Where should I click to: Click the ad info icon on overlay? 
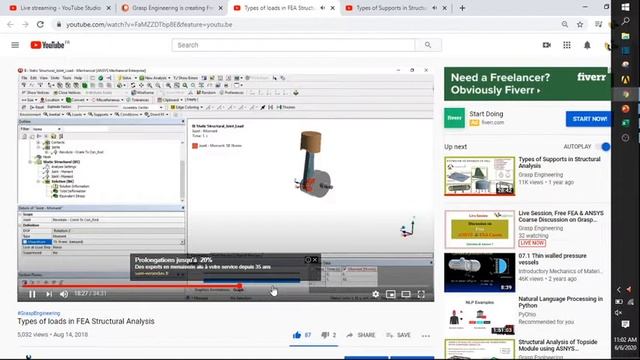pos(308,260)
